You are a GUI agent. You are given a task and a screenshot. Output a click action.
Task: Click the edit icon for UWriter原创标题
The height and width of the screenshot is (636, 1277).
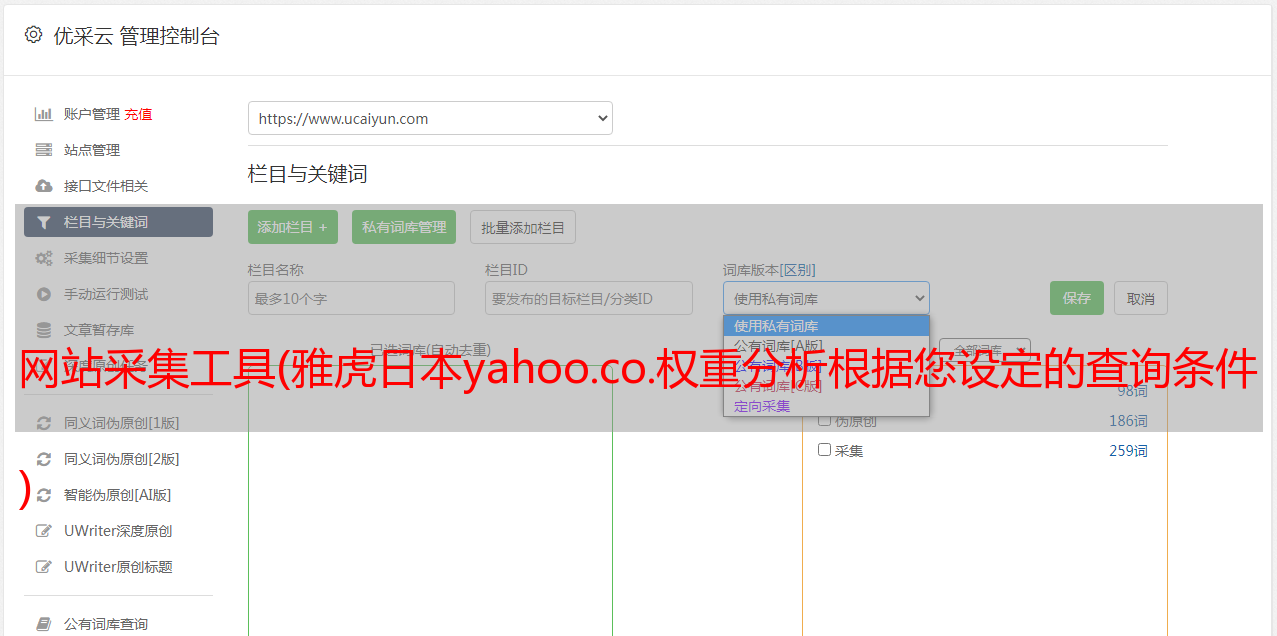[44, 567]
